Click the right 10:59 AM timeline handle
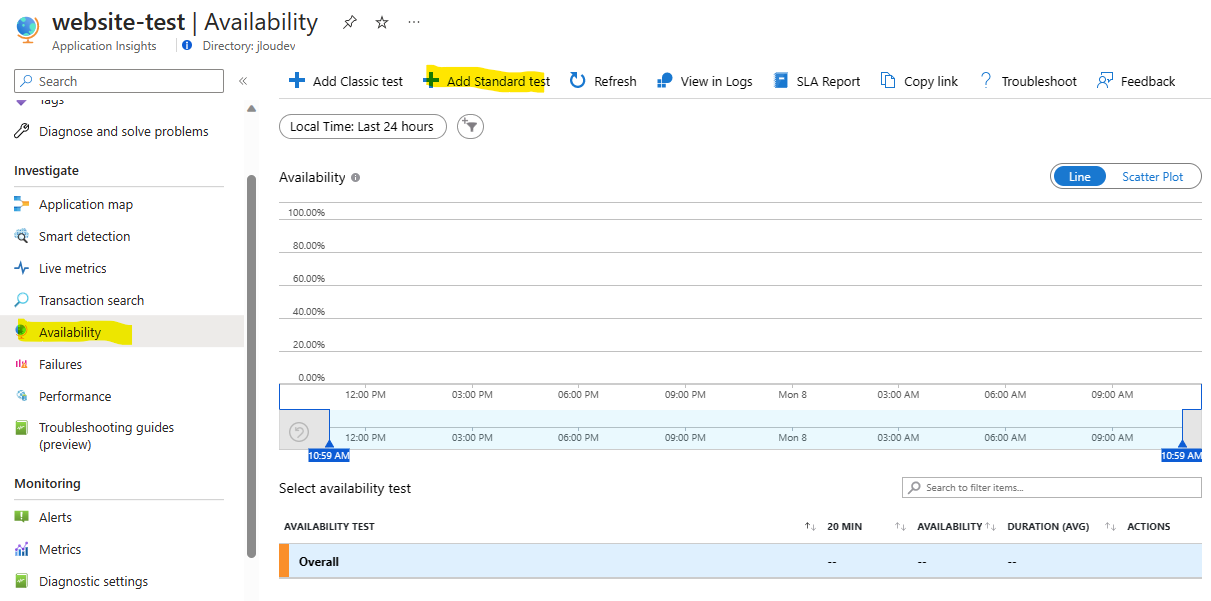Viewport: 1211px width, 601px height. (x=1181, y=455)
